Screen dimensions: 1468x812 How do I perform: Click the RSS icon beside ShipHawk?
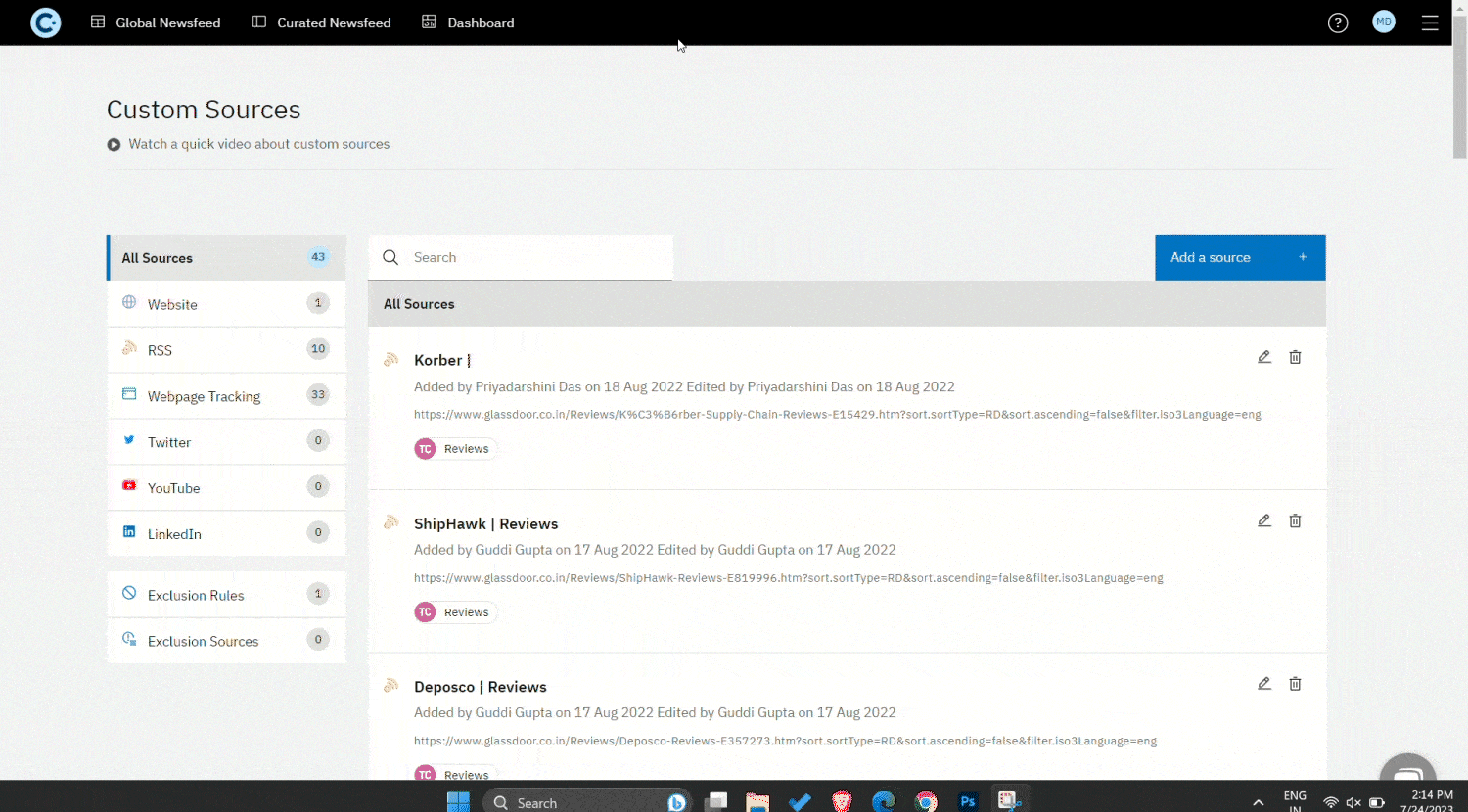(390, 521)
